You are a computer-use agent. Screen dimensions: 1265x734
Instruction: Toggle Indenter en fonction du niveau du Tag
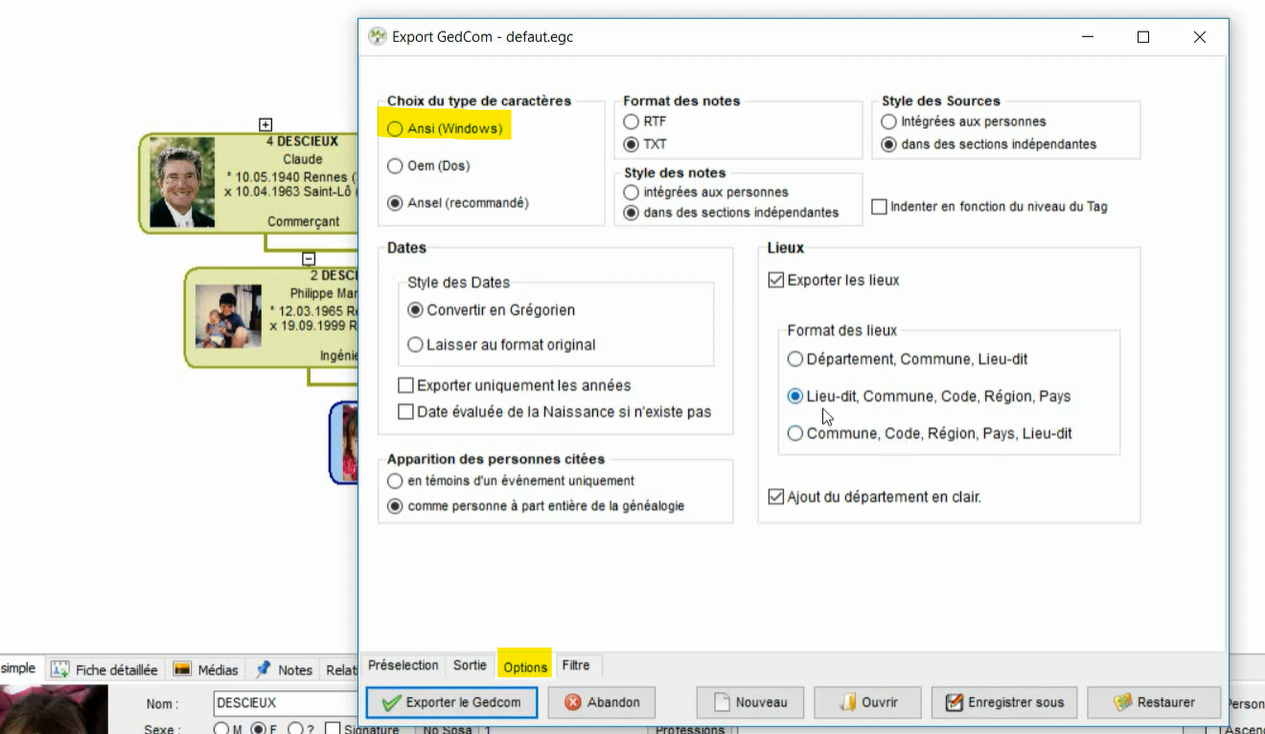(x=879, y=207)
